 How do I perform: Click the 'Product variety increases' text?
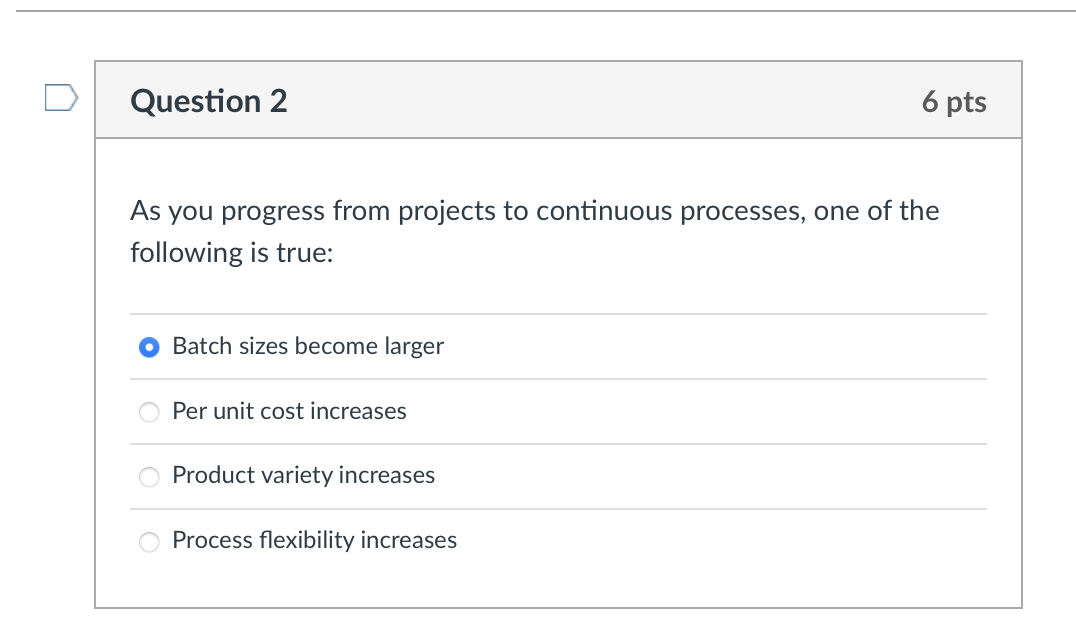point(303,476)
